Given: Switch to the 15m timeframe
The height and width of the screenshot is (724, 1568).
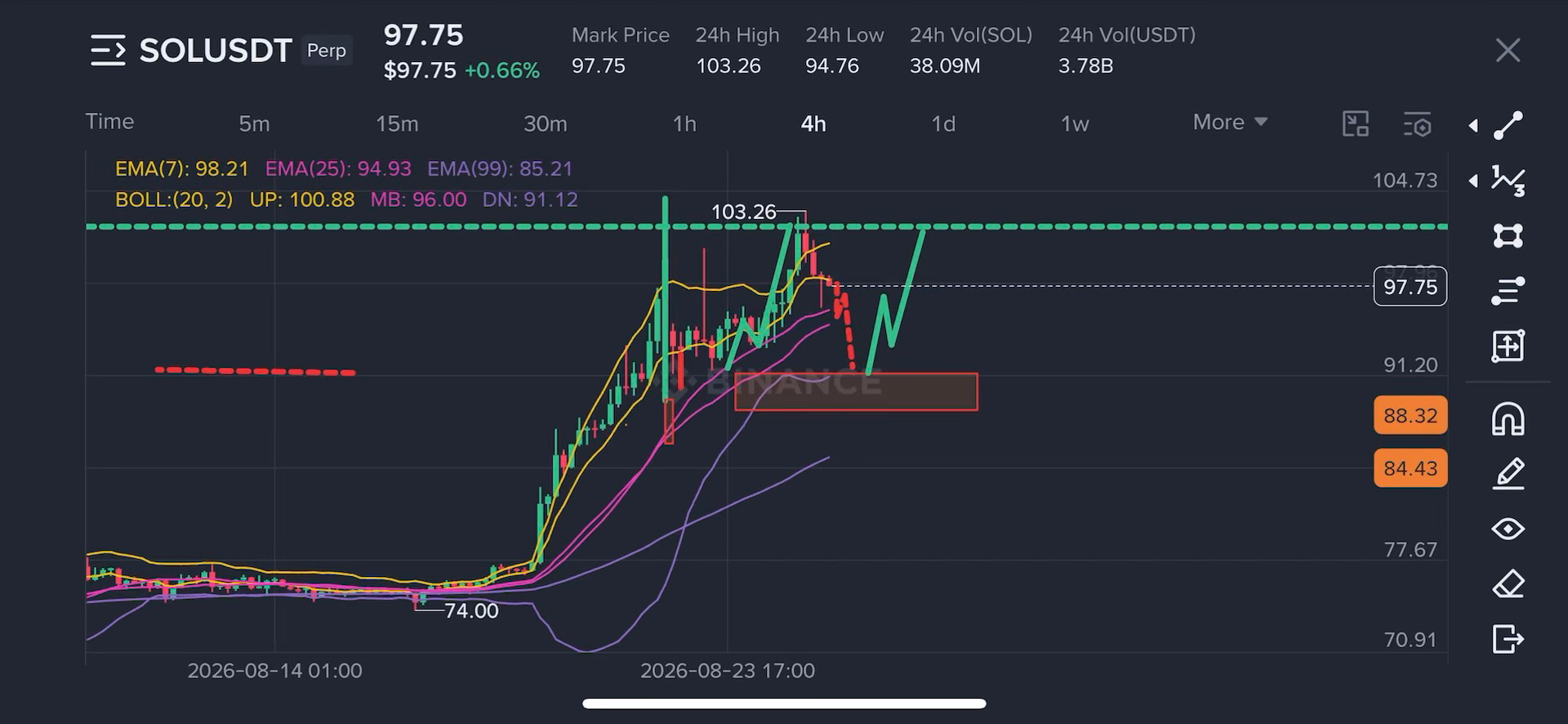Looking at the screenshot, I should click(397, 123).
